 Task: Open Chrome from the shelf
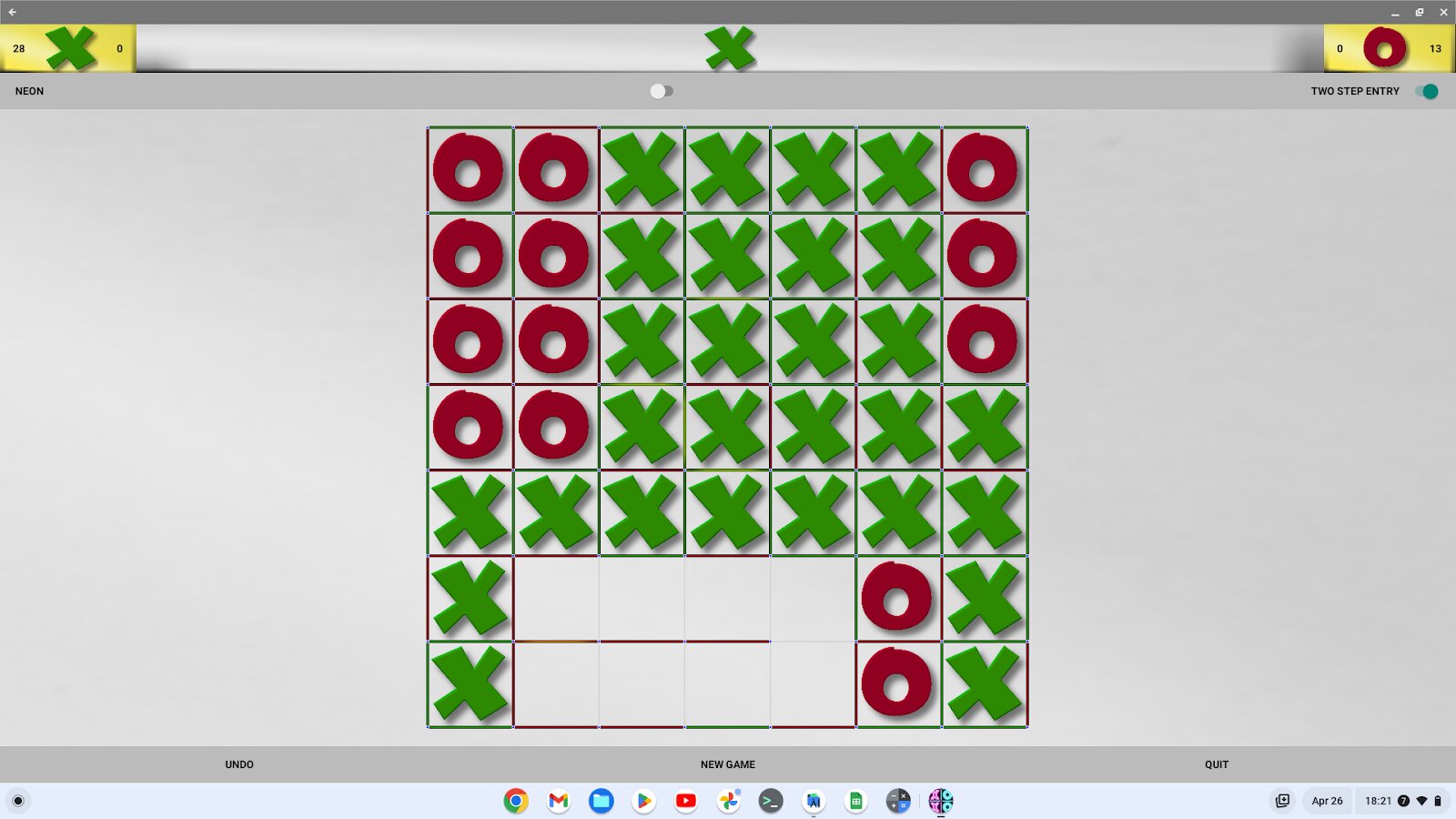(516, 801)
